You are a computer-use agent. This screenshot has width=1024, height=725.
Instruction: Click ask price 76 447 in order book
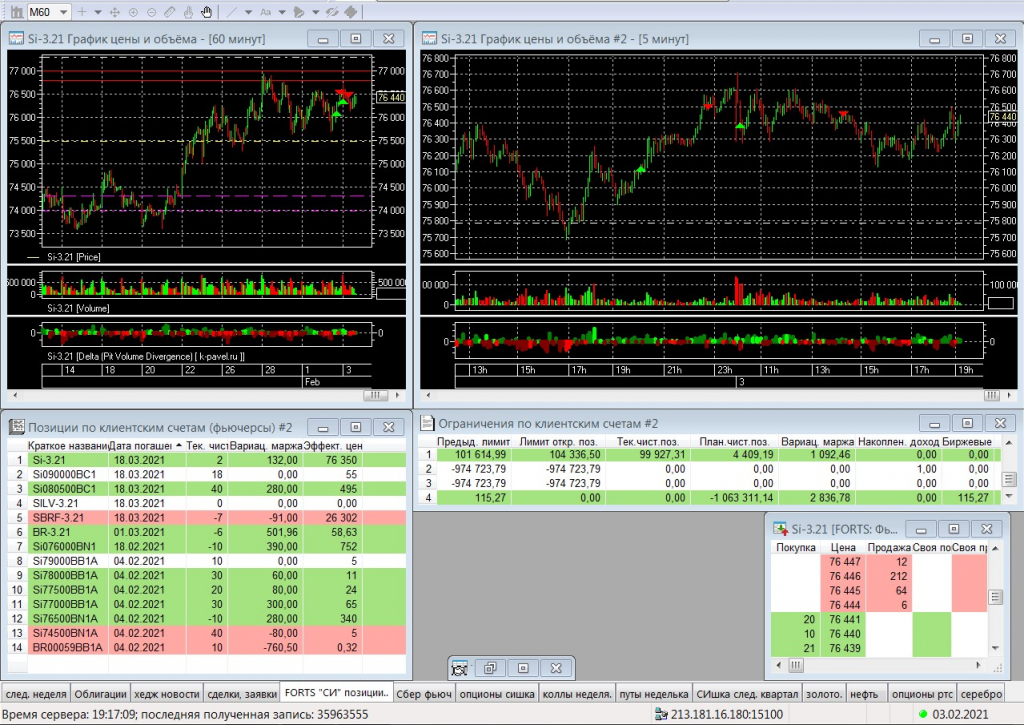pos(844,562)
